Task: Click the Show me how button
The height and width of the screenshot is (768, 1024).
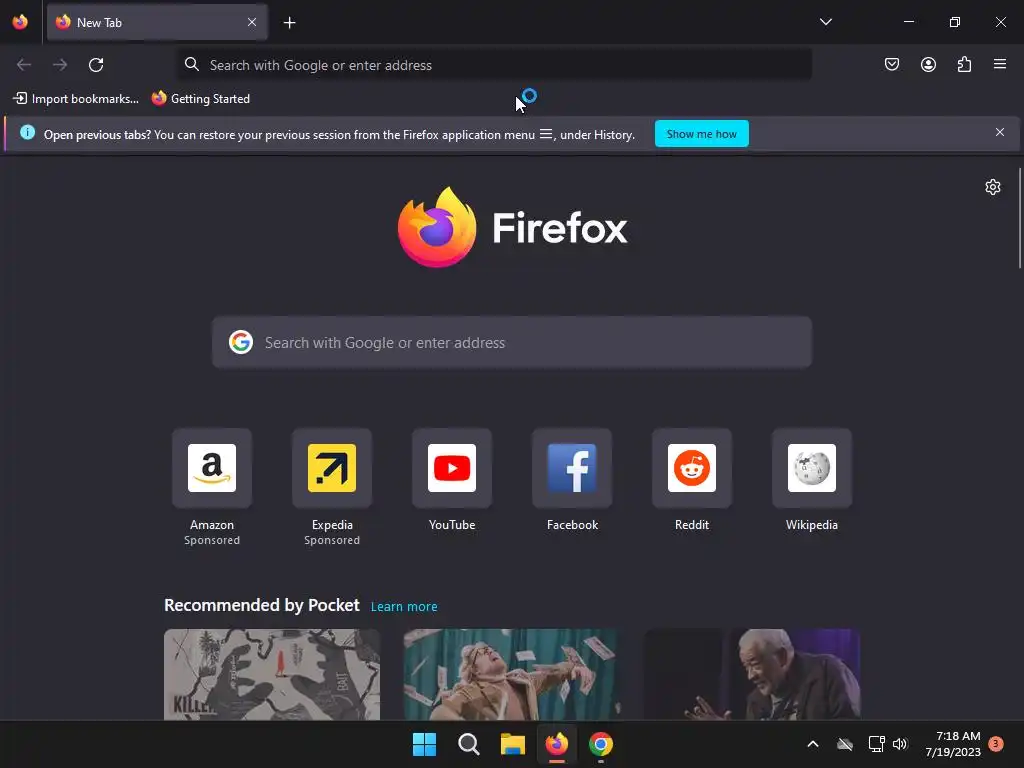Action: pyautogui.click(x=701, y=134)
